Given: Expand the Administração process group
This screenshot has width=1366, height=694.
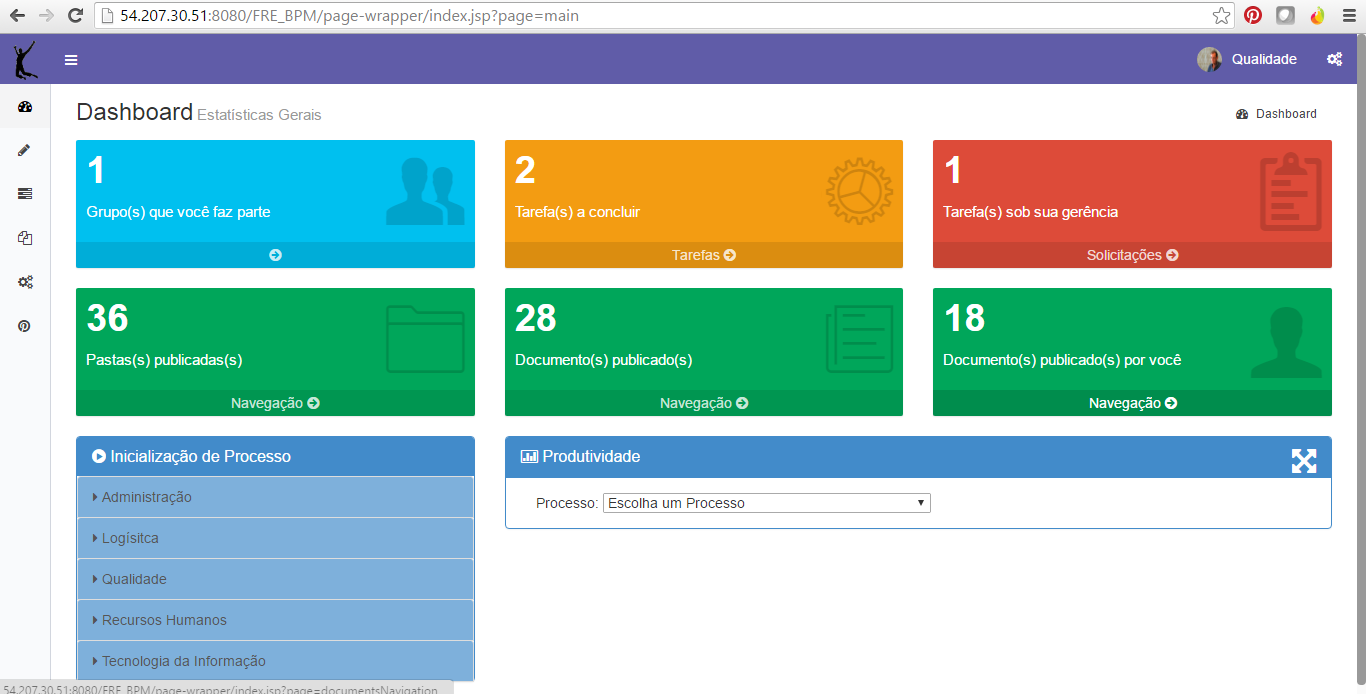Looking at the screenshot, I should click(275, 497).
